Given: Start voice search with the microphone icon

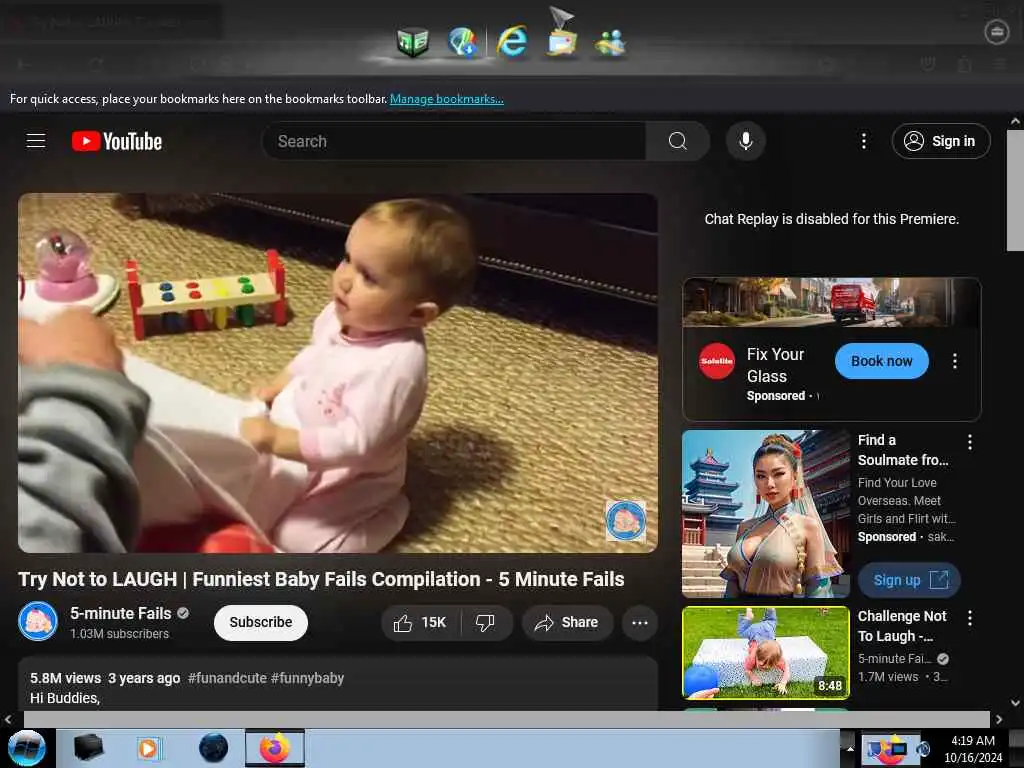Looking at the screenshot, I should (x=745, y=141).
